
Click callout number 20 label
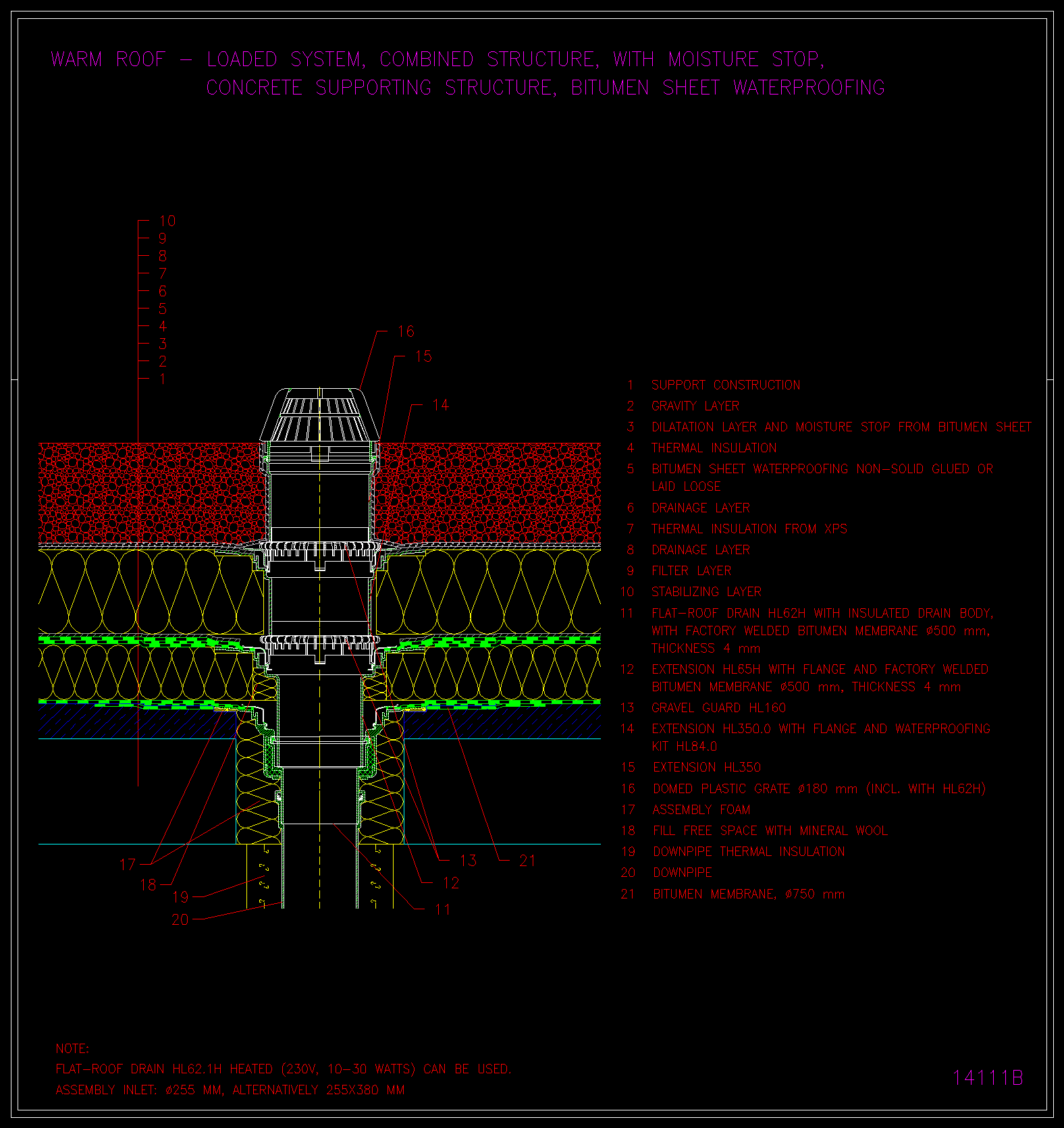180,919
